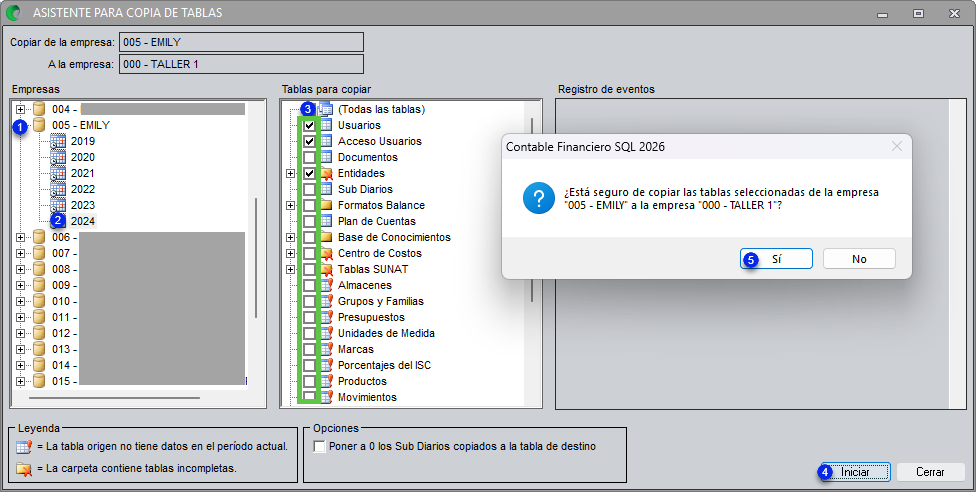
Task: Click the Usuarios table icon
Action: [326, 125]
